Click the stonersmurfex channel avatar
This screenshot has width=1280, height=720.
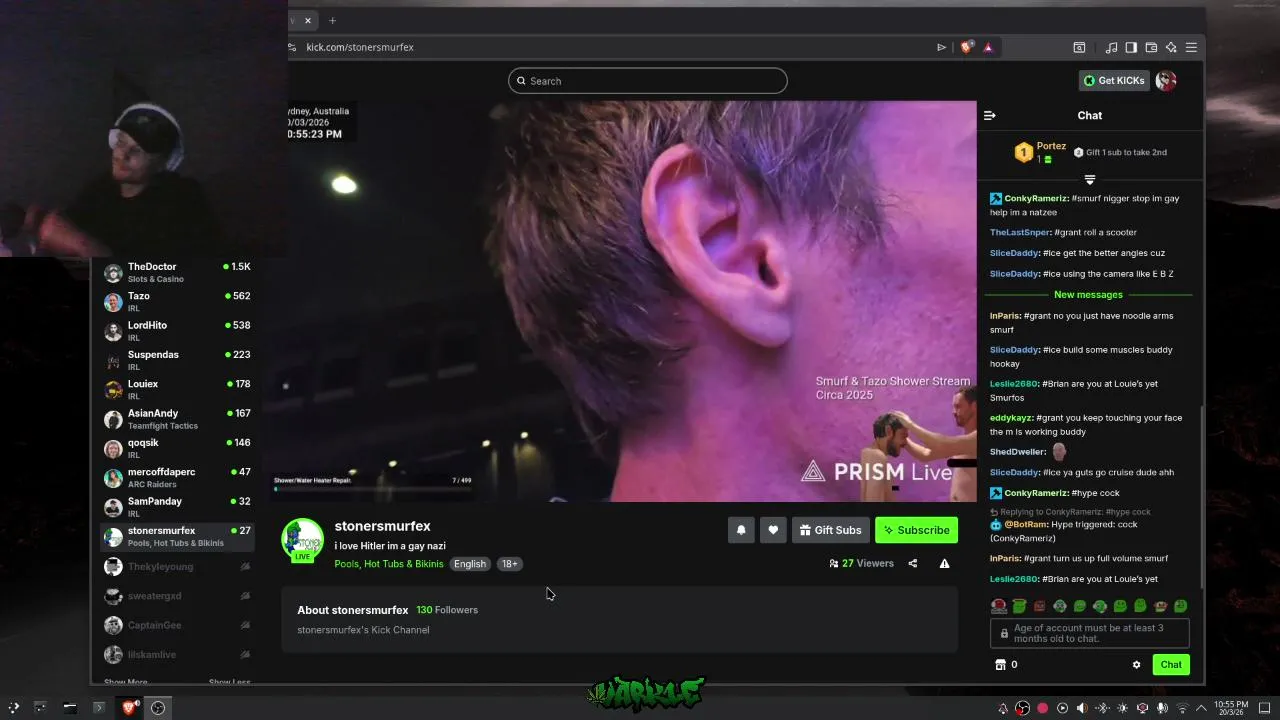coord(302,540)
